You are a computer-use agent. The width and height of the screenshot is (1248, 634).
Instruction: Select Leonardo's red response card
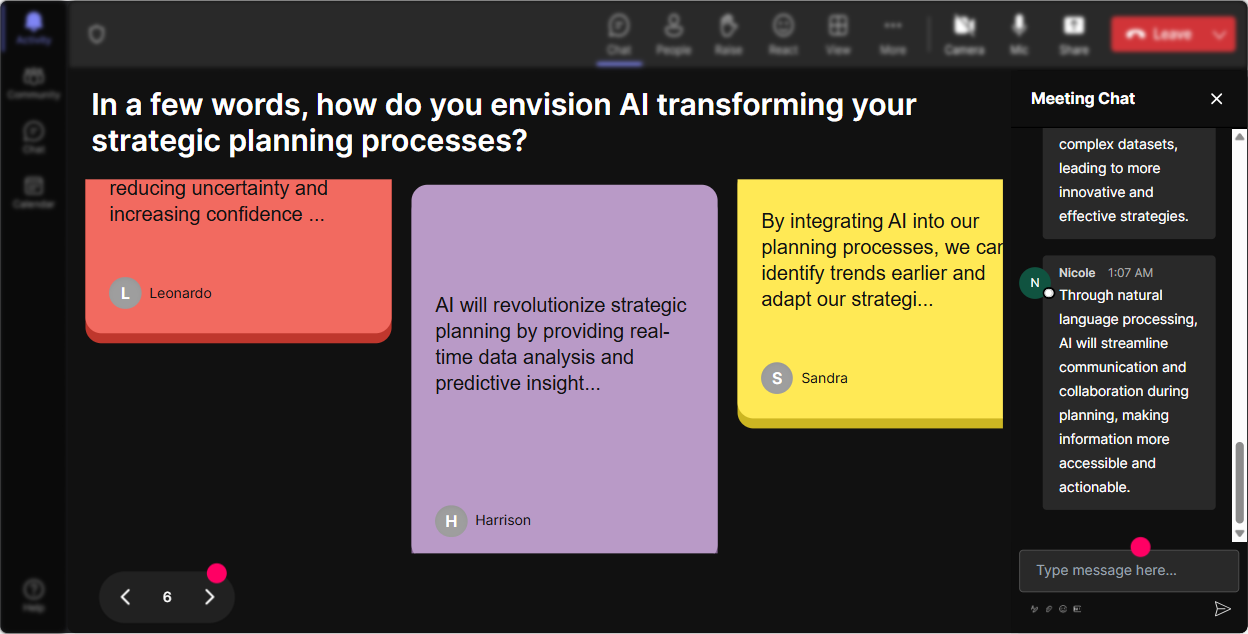pos(238,260)
